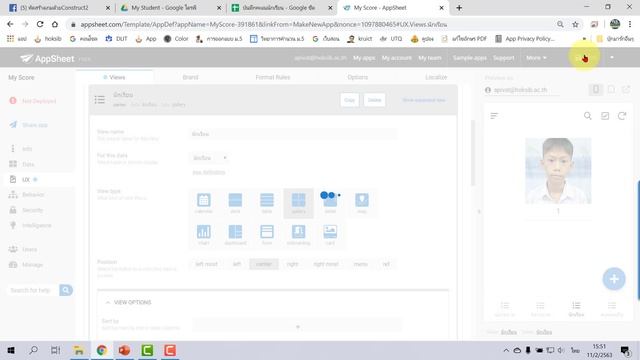The width and height of the screenshot is (640, 360).
Task: Click the student photo thumbnail in preview
Action: (x=558, y=171)
